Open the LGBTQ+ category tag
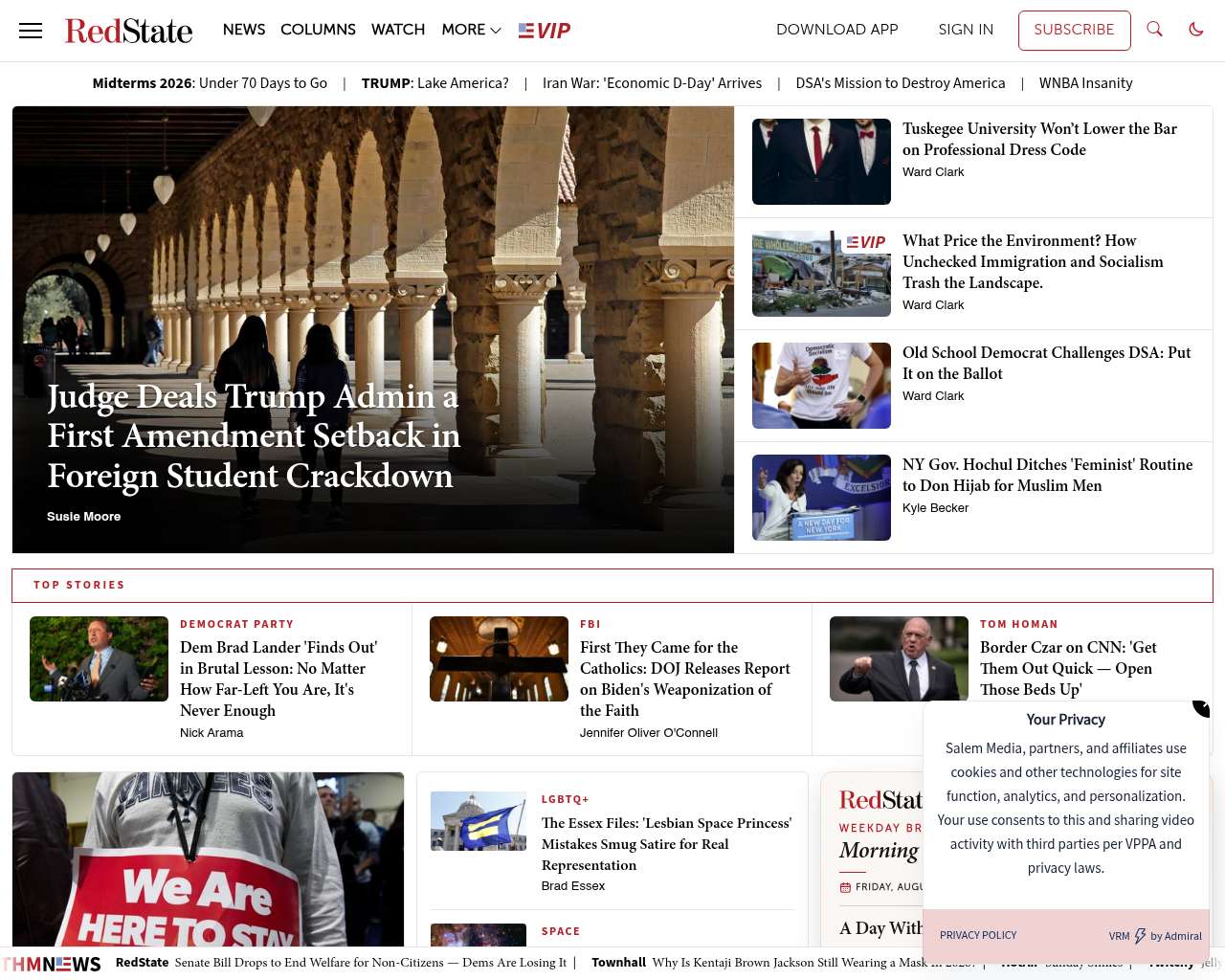This screenshot has width=1225, height=980. [x=565, y=799]
